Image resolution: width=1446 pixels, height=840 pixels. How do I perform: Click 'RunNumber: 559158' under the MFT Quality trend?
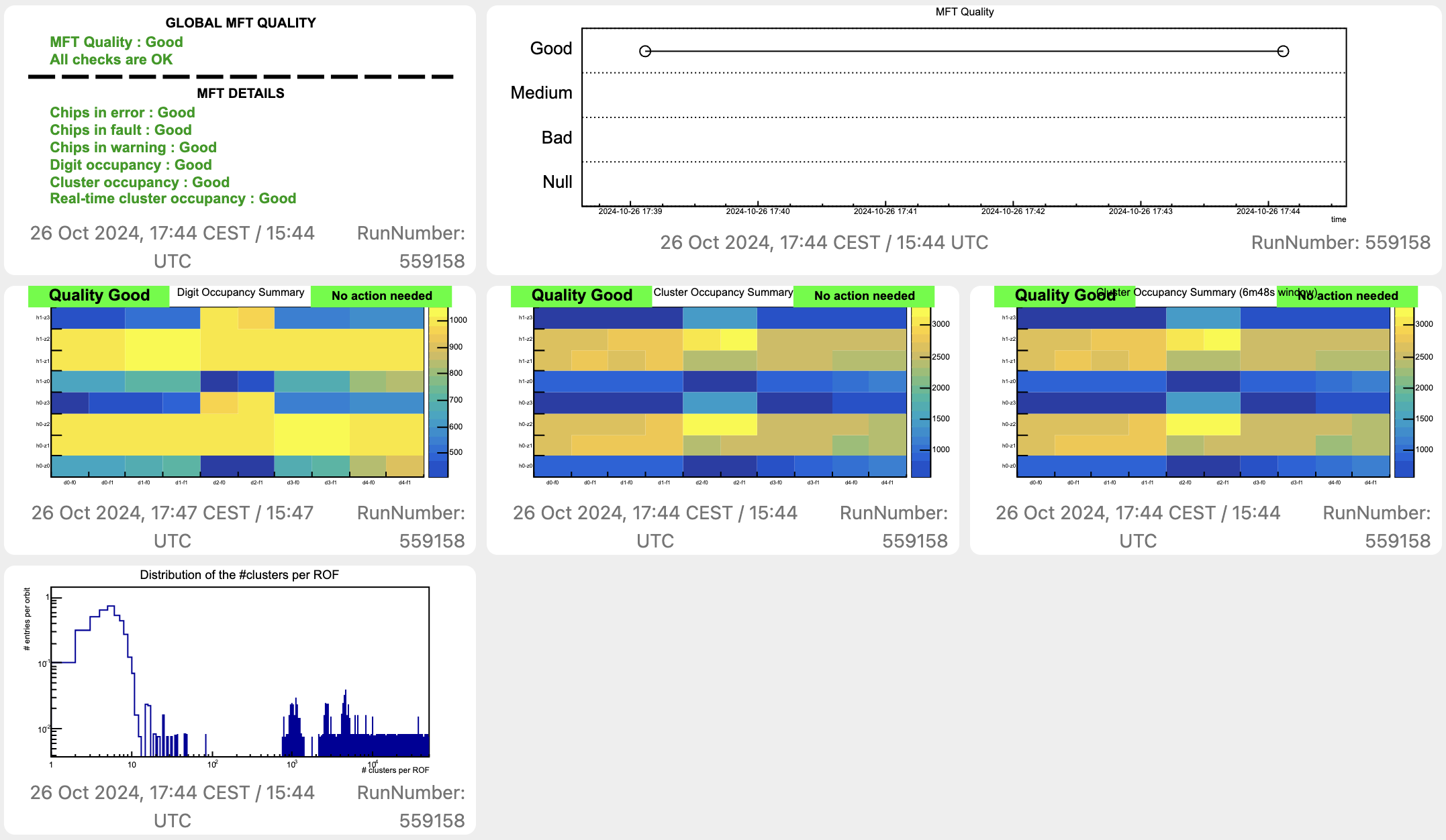coord(1341,243)
